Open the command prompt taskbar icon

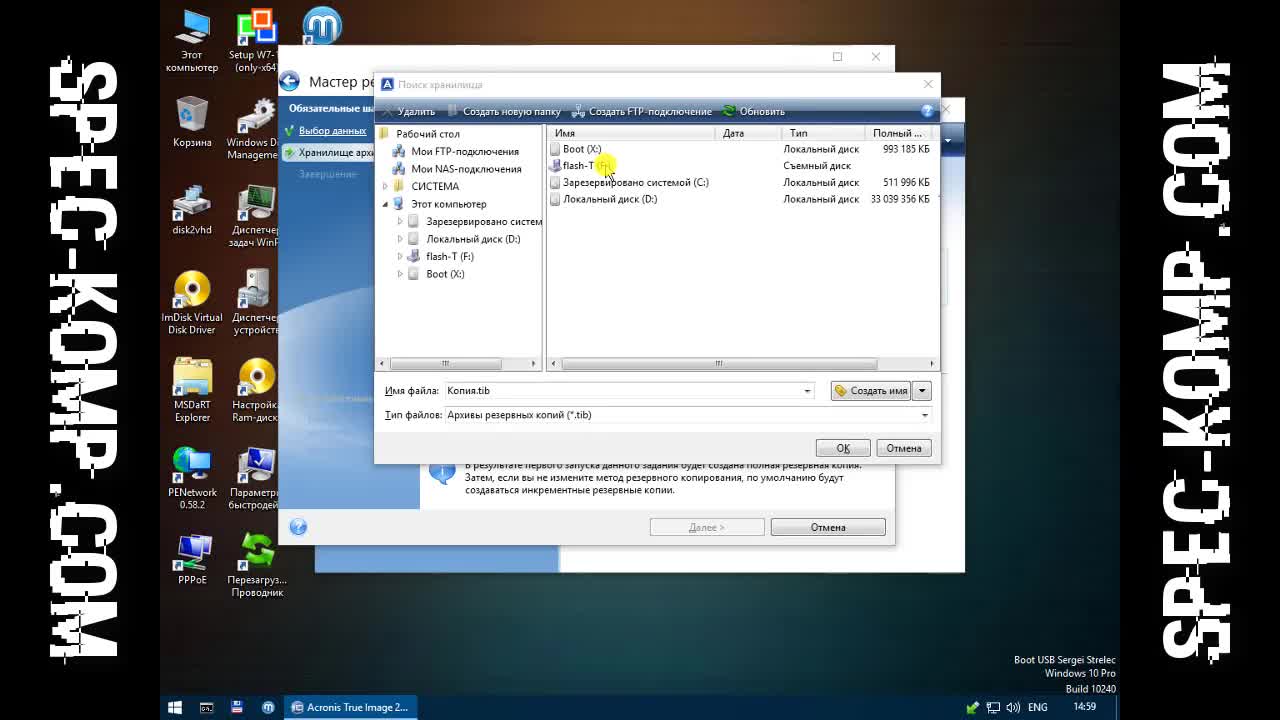[206, 707]
